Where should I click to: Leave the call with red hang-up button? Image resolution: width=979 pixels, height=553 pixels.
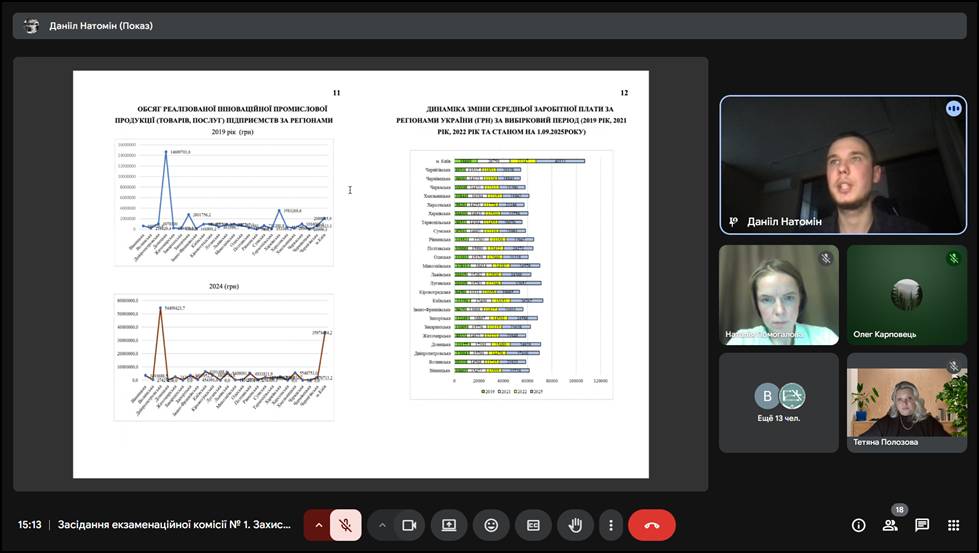[x=652, y=525]
